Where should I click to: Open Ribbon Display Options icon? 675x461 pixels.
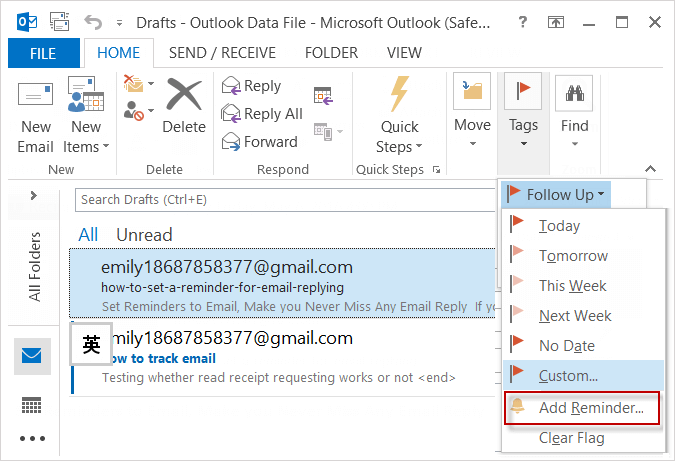(556, 22)
